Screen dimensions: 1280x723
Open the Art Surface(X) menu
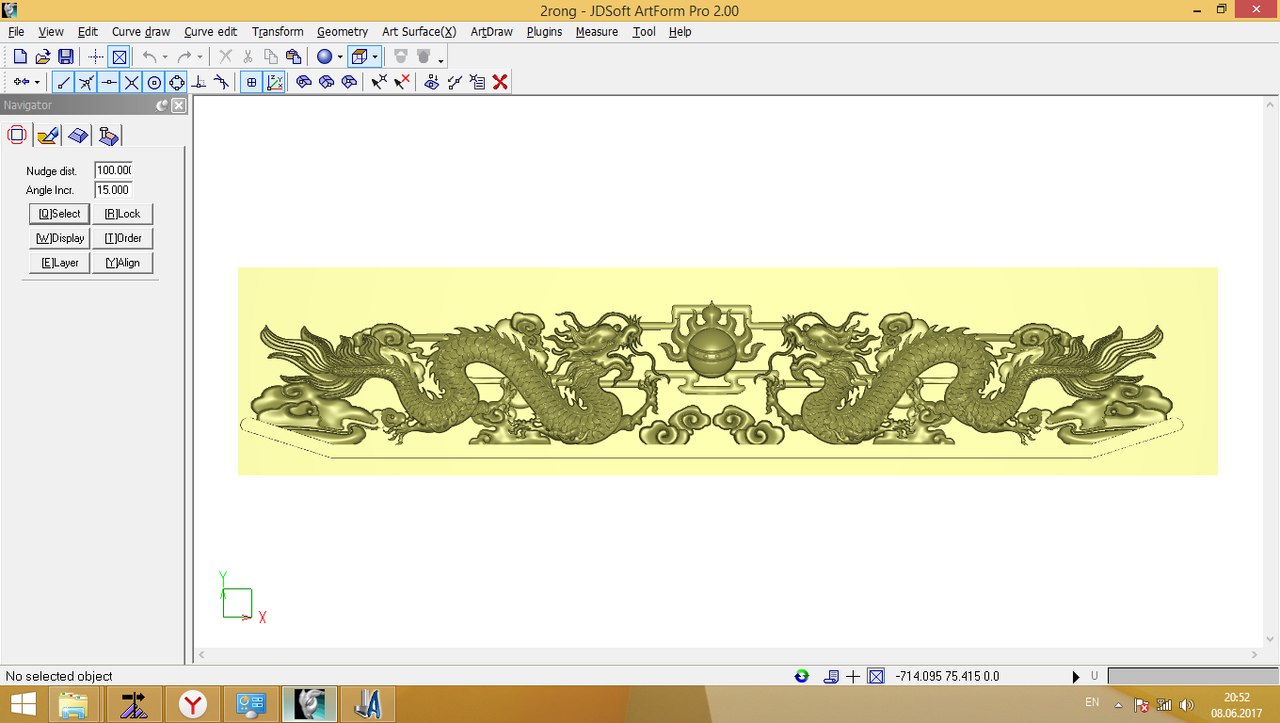pos(419,32)
